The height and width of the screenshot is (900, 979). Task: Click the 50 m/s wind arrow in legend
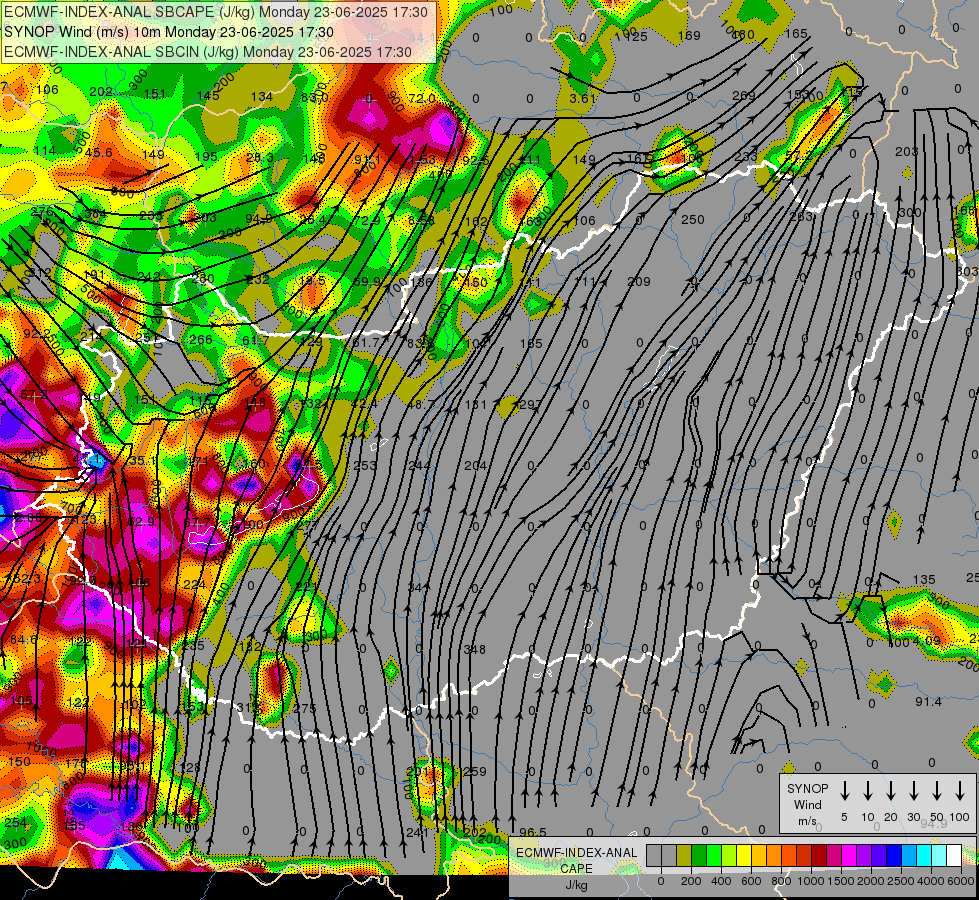click(x=937, y=791)
